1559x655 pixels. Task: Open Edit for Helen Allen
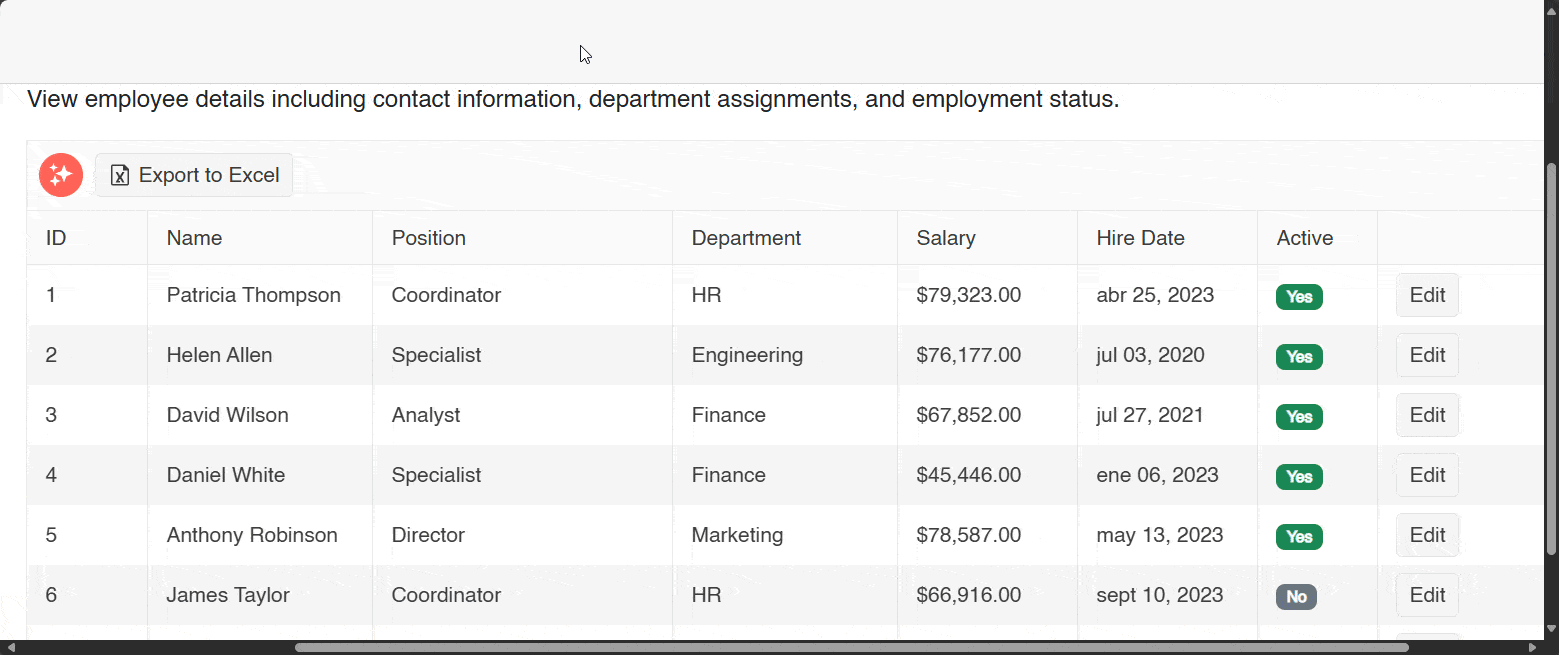point(1426,355)
